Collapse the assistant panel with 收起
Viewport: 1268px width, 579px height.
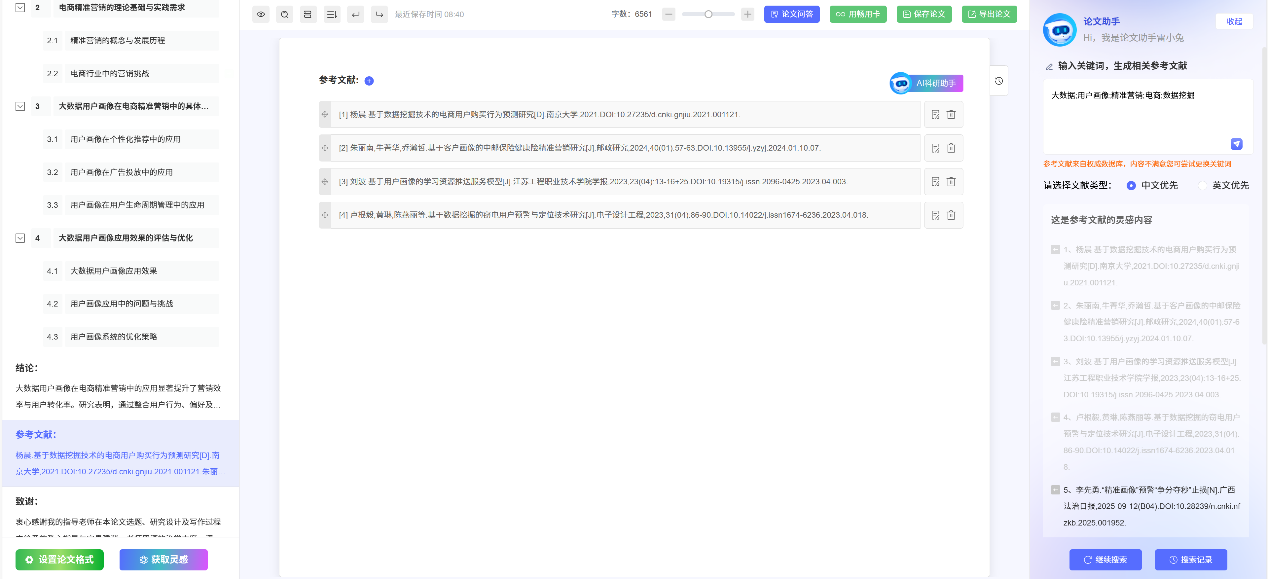pyautogui.click(x=1234, y=22)
